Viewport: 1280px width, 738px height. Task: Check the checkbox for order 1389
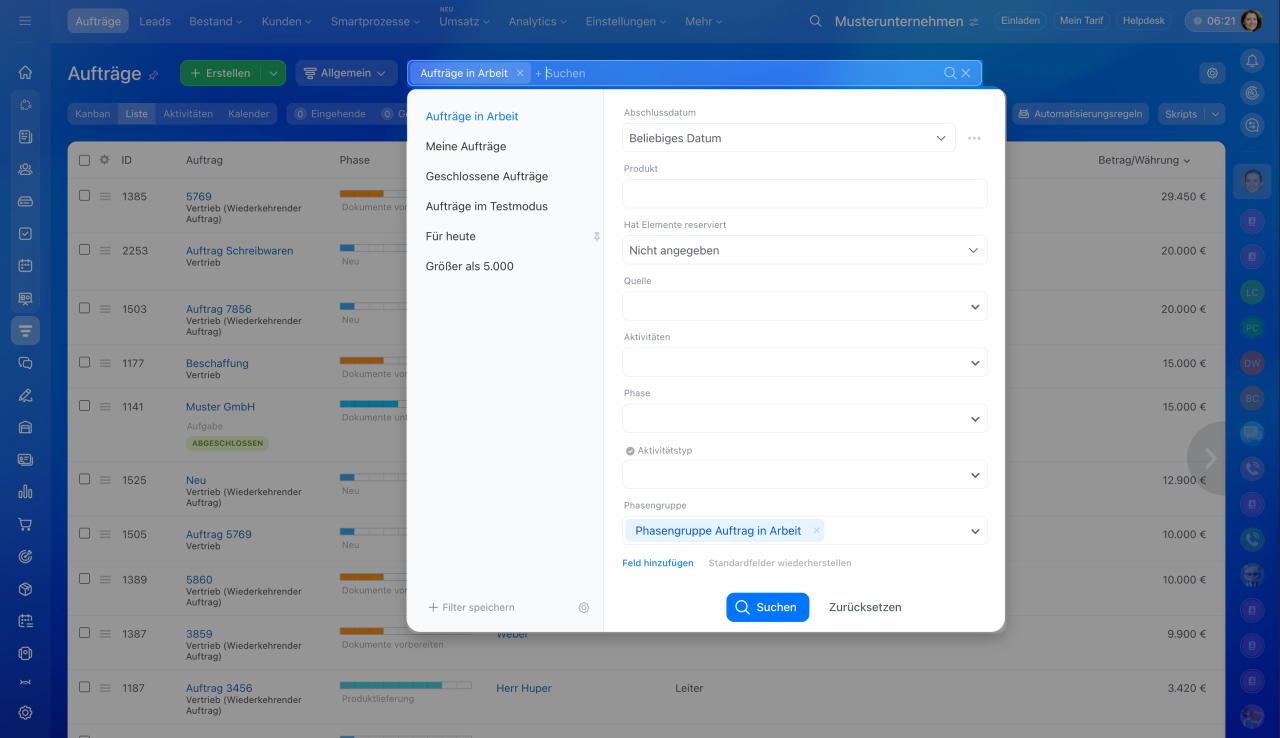(84, 579)
